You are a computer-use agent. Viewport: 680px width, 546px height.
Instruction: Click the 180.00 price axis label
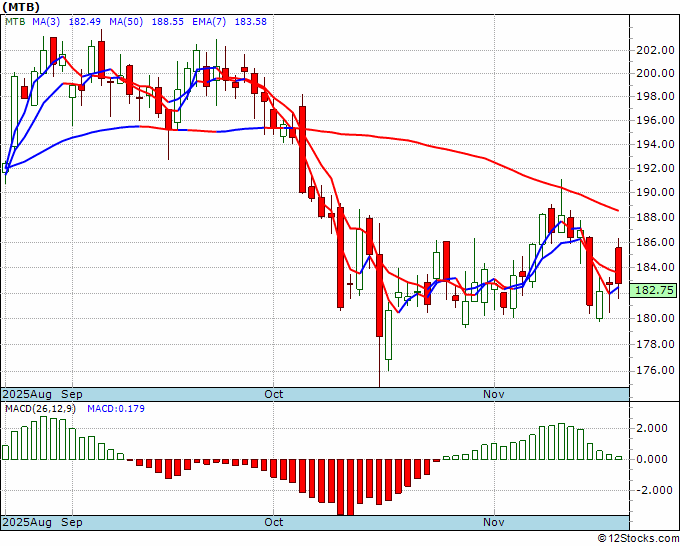(x=655, y=318)
